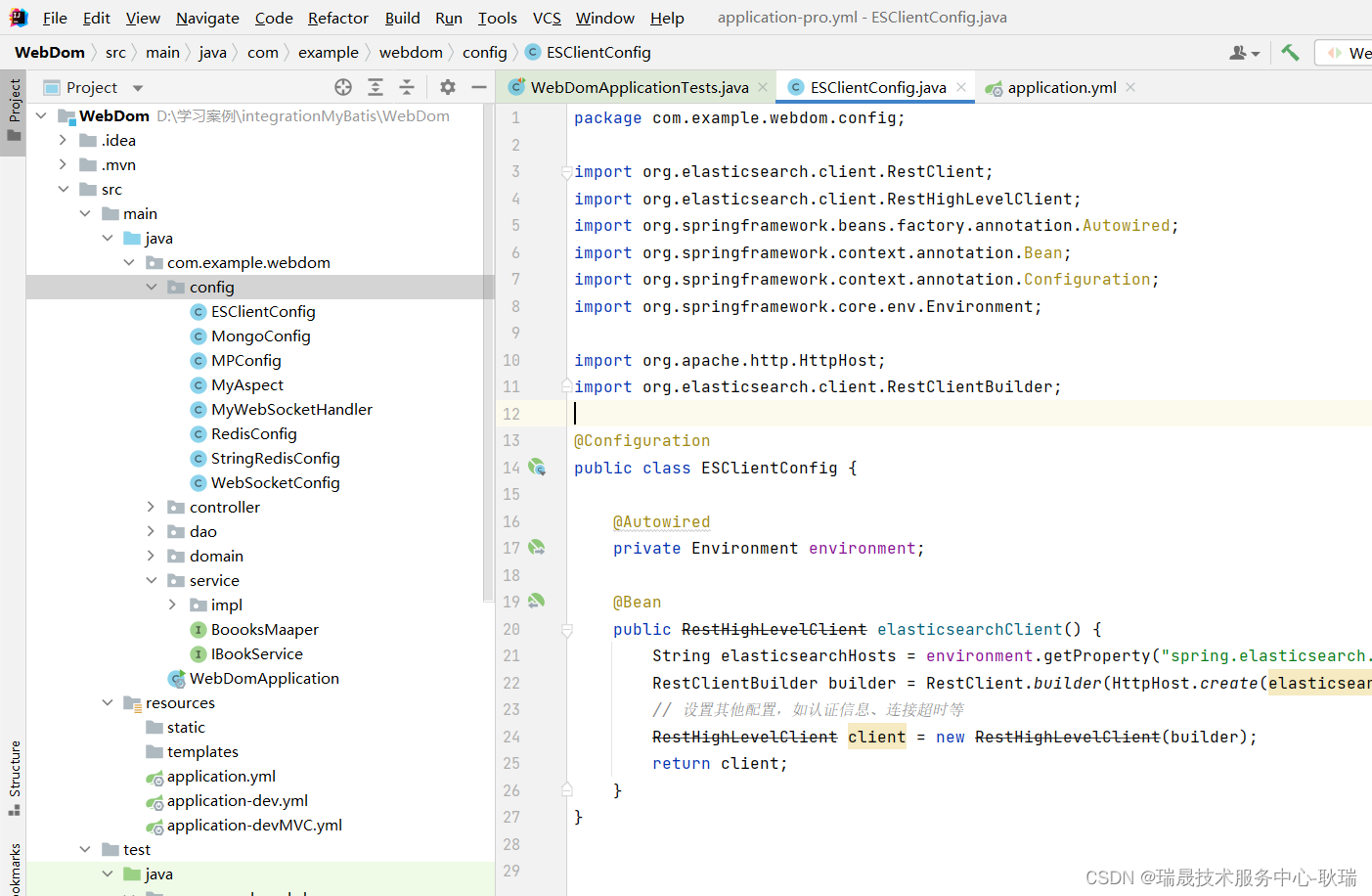This screenshot has width=1372, height=896.
Task: Fold the elasticsearchClient method at line 20
Action: coord(567,630)
